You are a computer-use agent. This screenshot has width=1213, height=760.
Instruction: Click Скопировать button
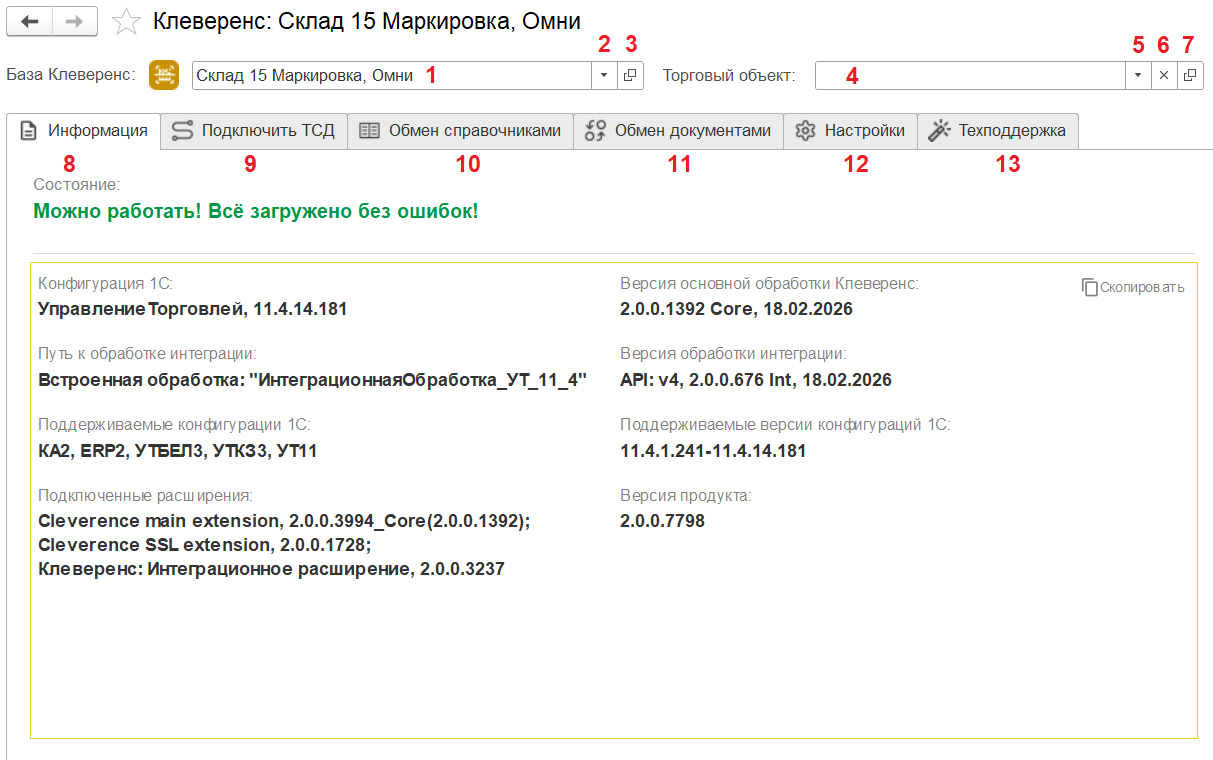click(1133, 287)
